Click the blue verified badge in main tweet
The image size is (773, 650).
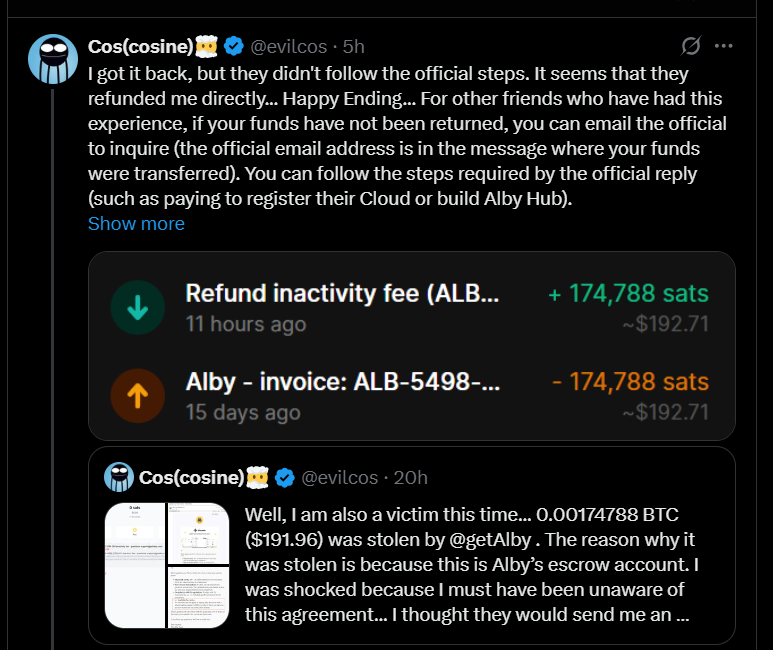(x=234, y=46)
